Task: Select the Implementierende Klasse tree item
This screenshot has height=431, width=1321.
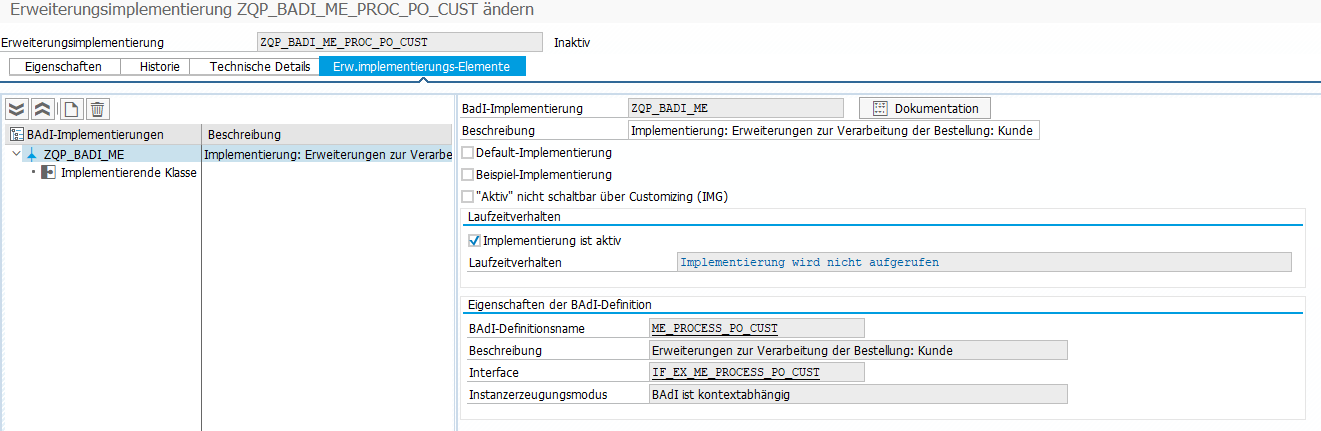Action: coord(128,173)
